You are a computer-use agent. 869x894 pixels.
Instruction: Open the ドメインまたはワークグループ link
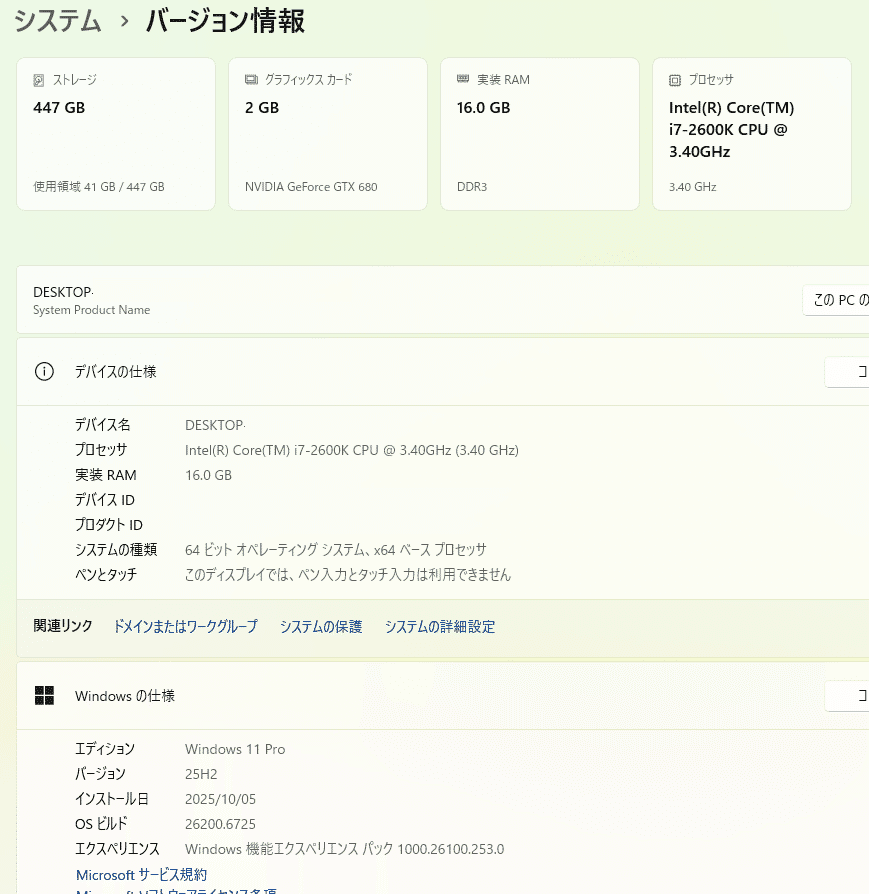click(184, 627)
